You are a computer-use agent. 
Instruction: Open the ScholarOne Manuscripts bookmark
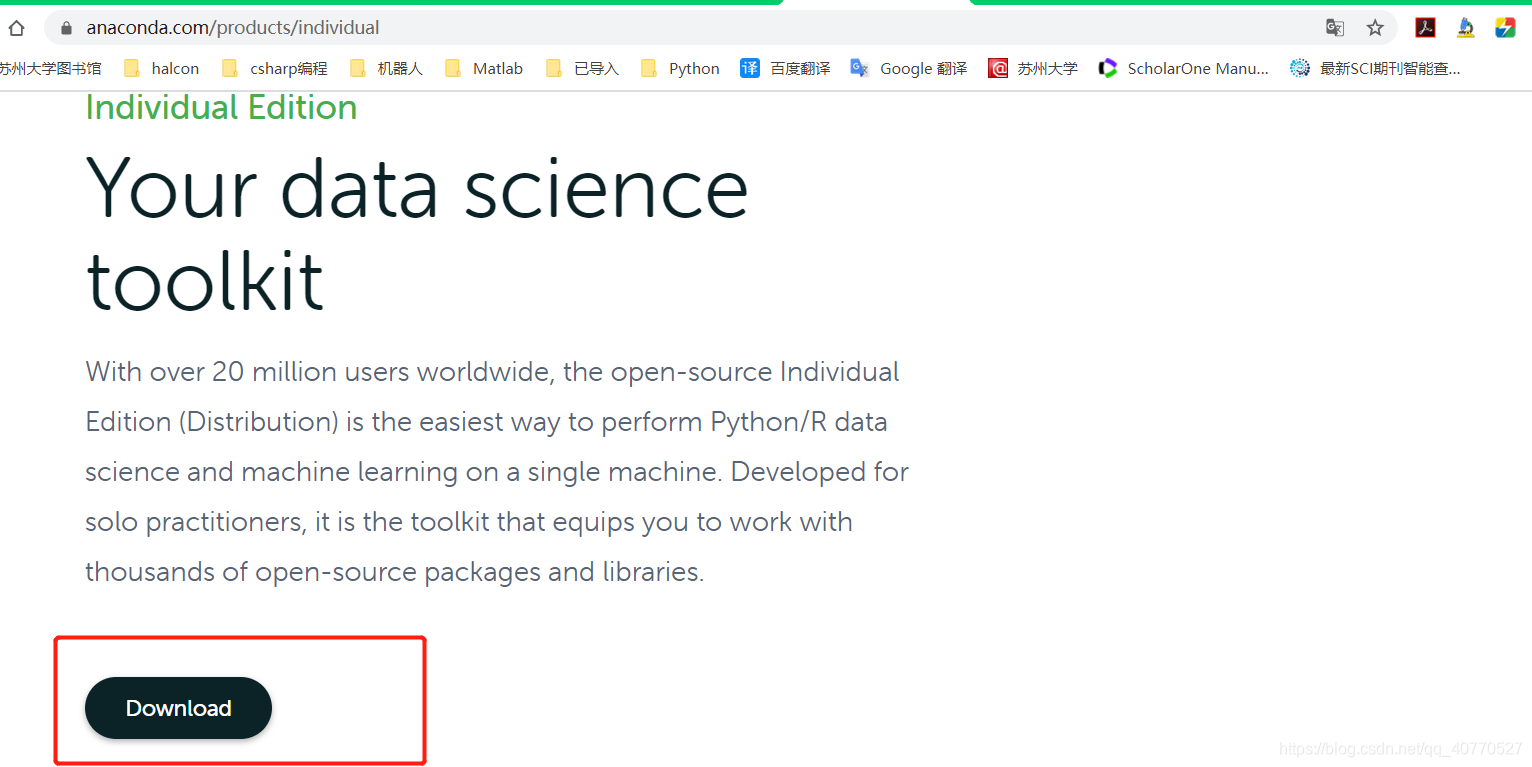click(x=1184, y=67)
